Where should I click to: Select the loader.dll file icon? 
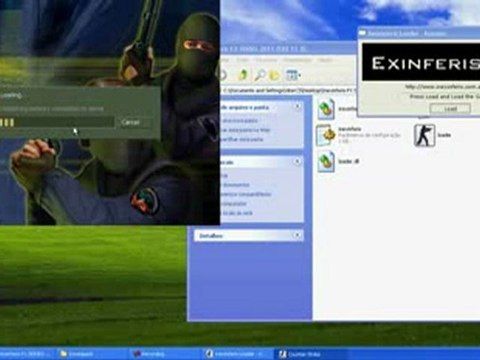pos(326,162)
